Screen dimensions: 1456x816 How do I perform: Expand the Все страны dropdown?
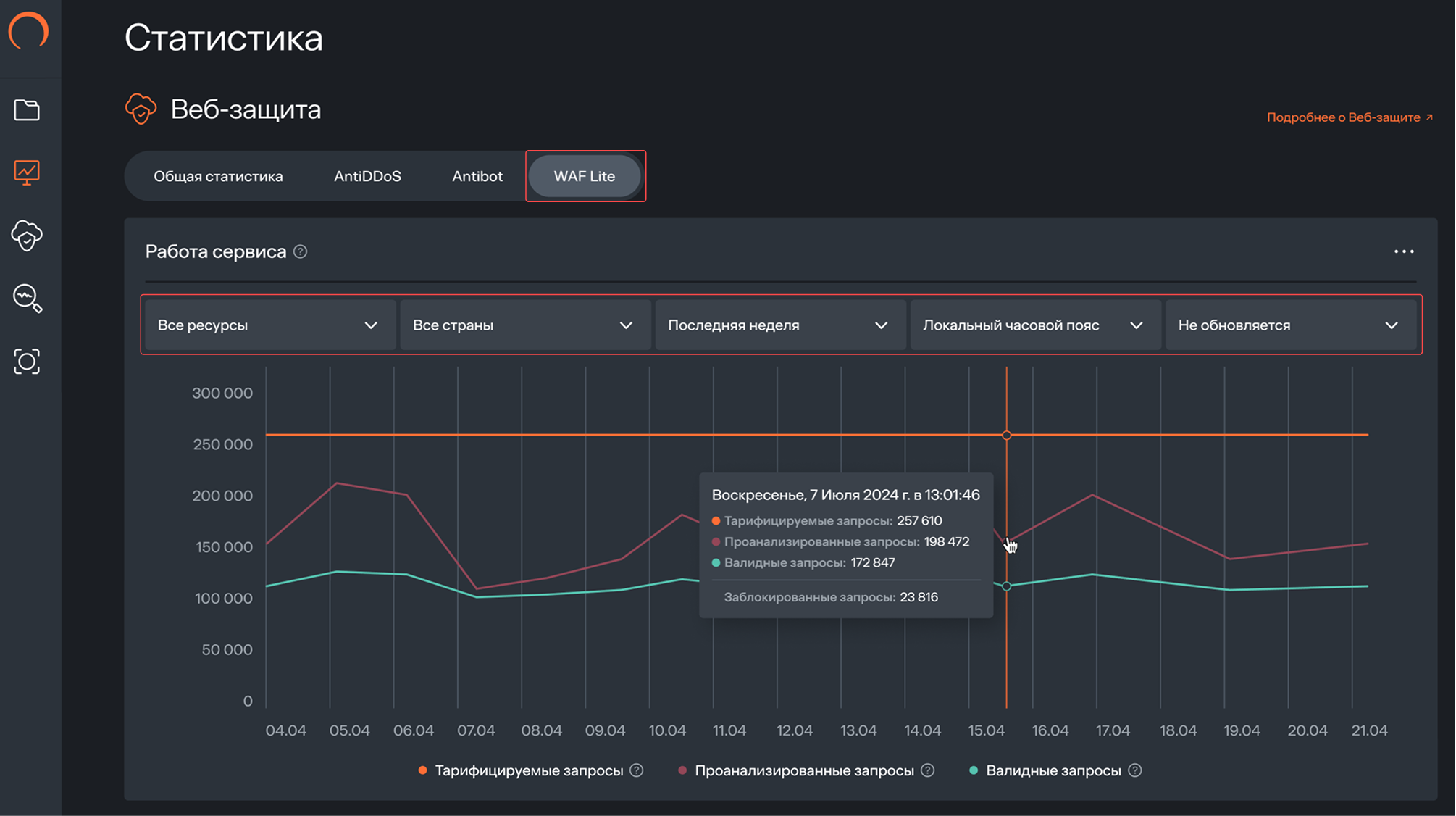(x=524, y=325)
